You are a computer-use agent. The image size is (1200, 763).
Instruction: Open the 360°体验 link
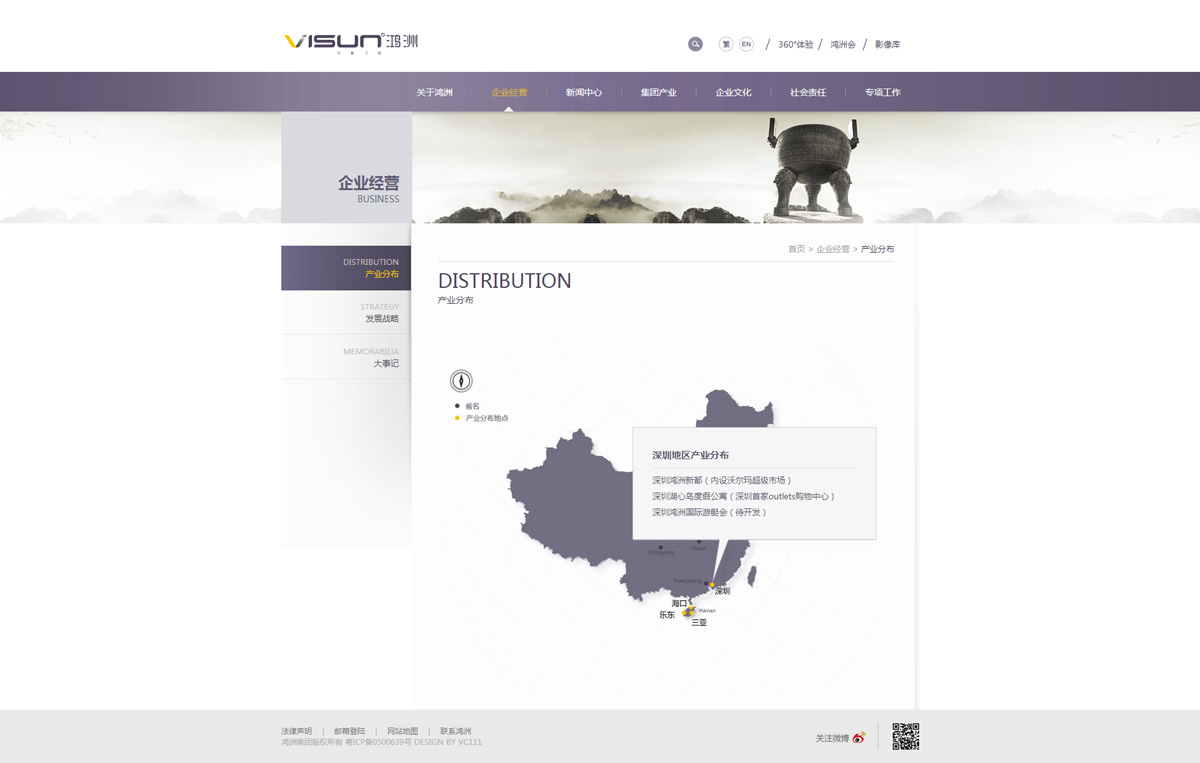(x=795, y=44)
